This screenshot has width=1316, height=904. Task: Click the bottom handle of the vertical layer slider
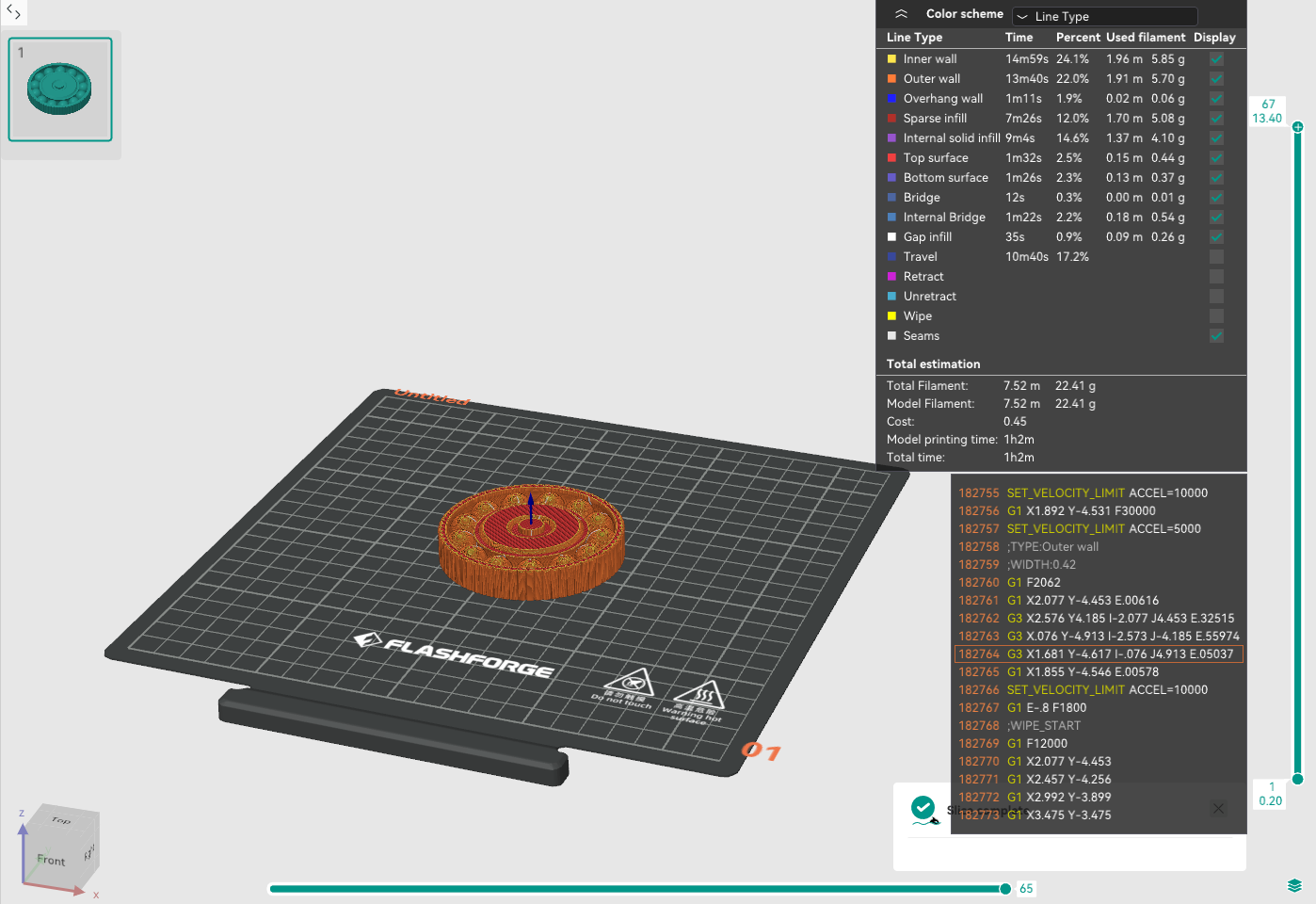(x=1297, y=779)
